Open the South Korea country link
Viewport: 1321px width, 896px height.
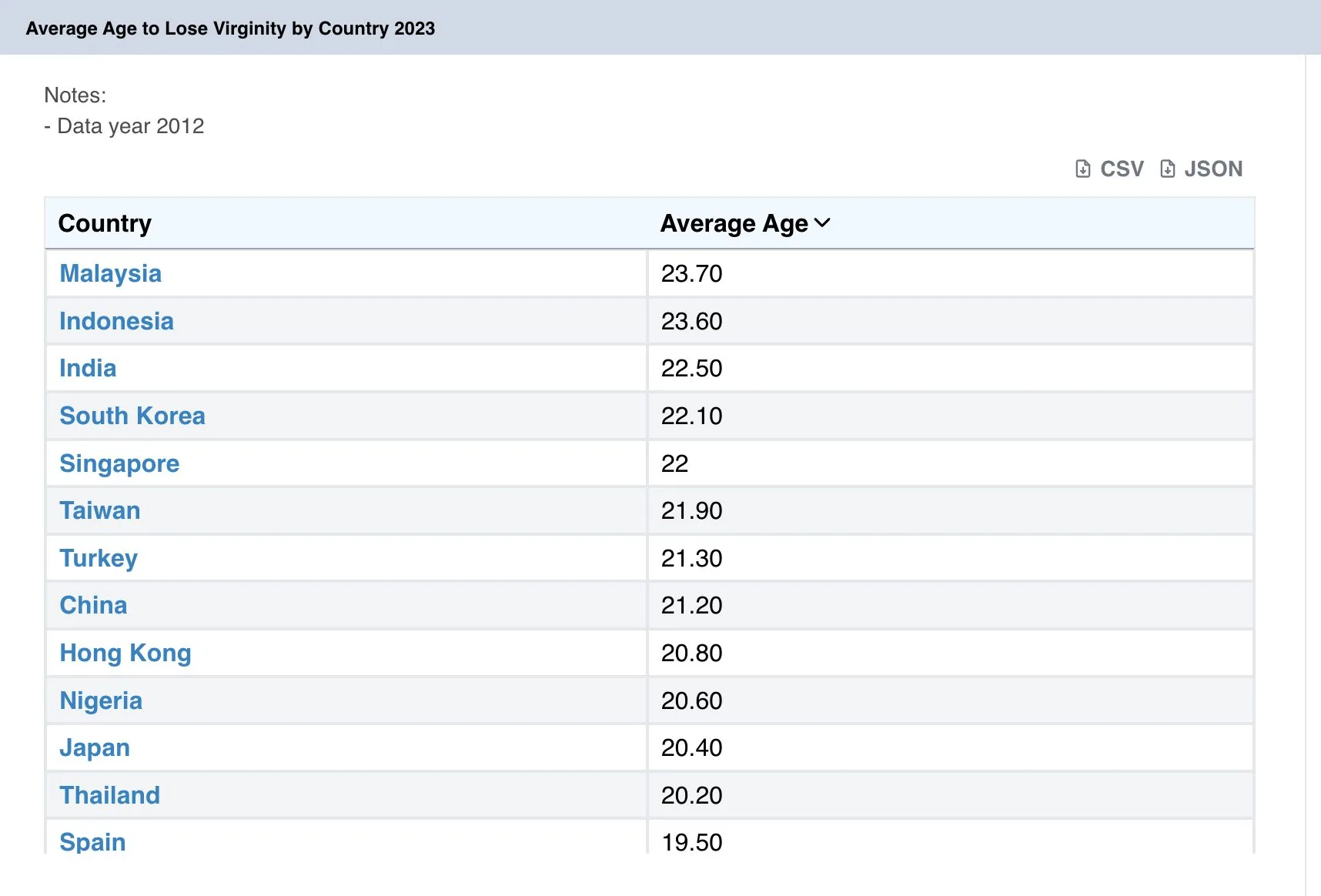pos(132,416)
